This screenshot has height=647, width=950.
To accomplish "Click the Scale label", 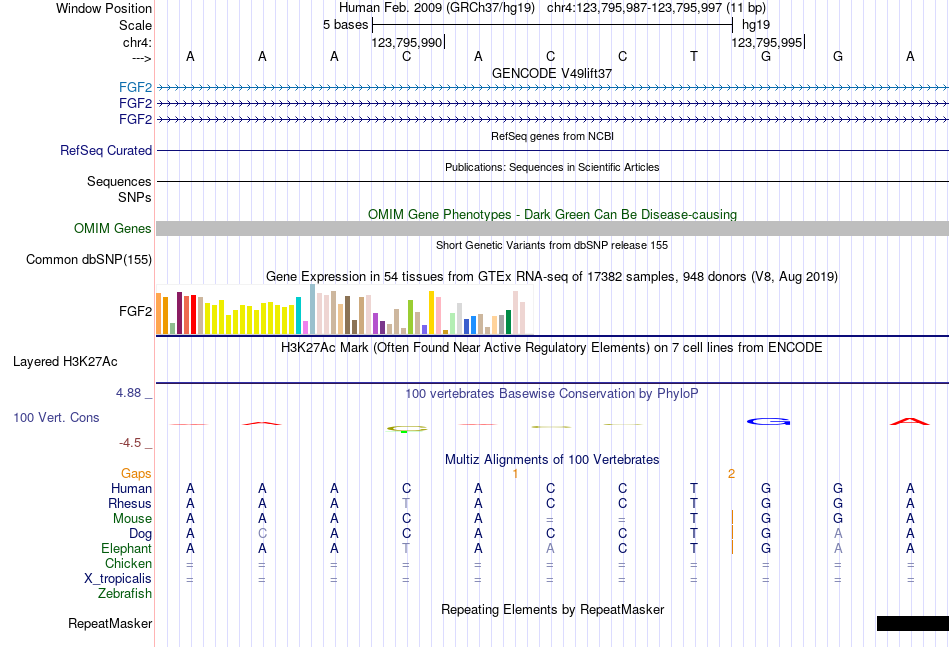I will click(135, 25).
